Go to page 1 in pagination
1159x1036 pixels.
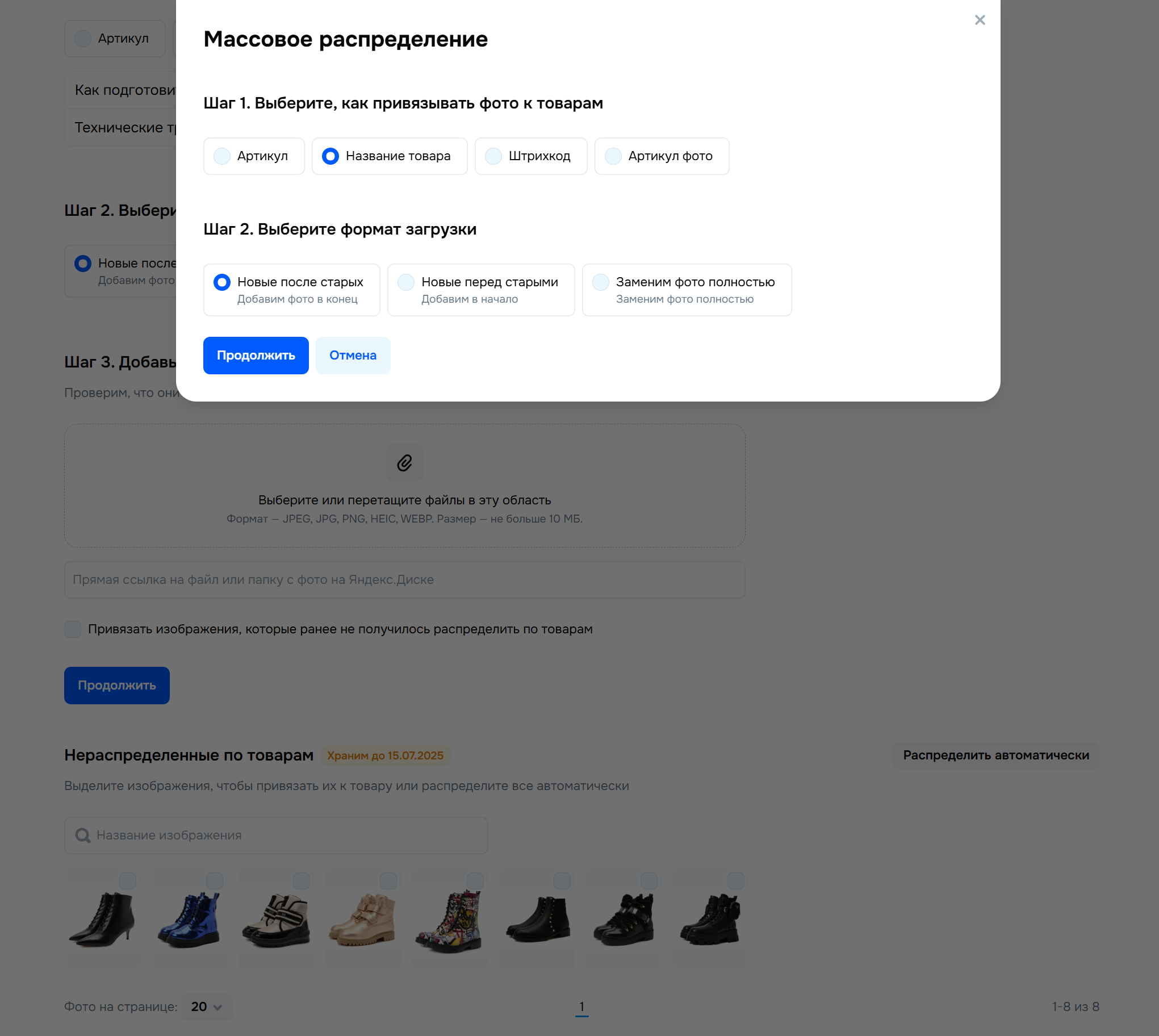581,1006
